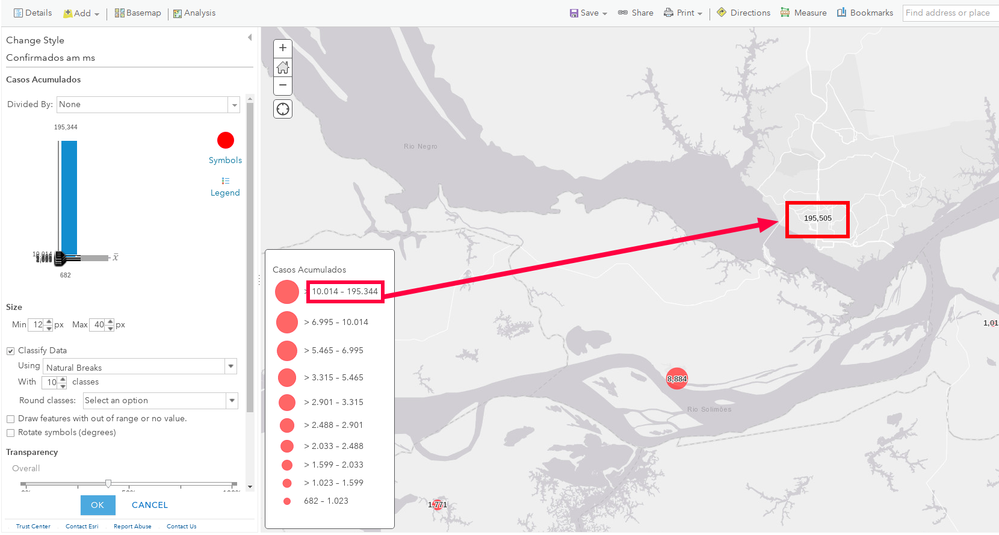Viewport: 999px width, 535px height.
Task: Zoom out on the map
Action: click(283, 85)
